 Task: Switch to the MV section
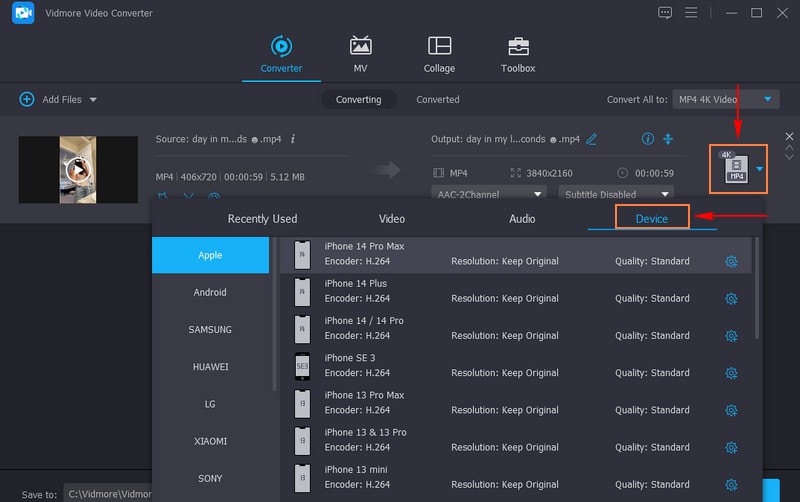[361, 54]
